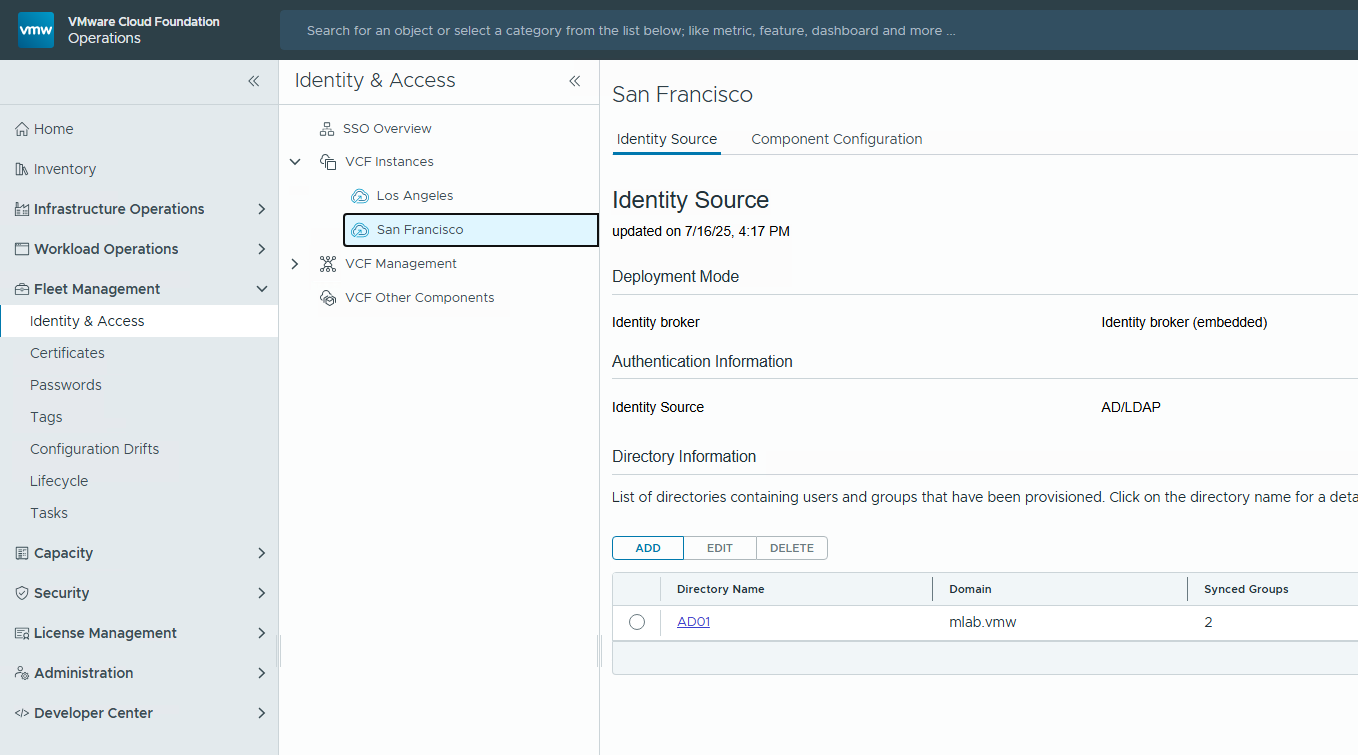Expand the Infrastructure Operations menu
Image resolution: width=1358 pixels, height=755 pixels.
coord(262,209)
